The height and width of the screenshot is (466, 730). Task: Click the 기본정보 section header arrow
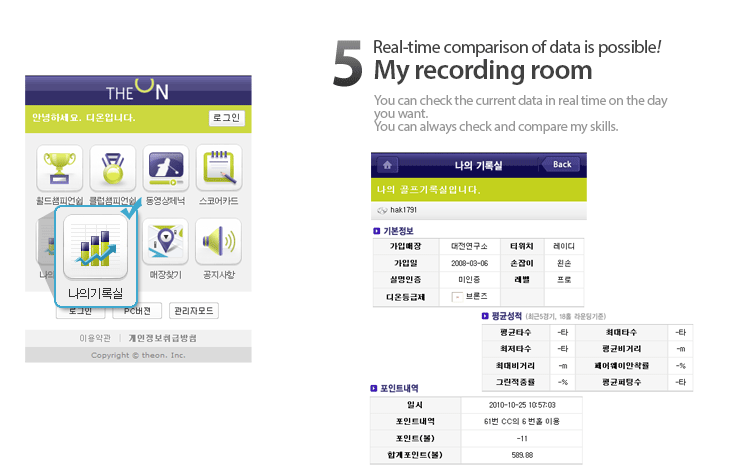coord(376,231)
